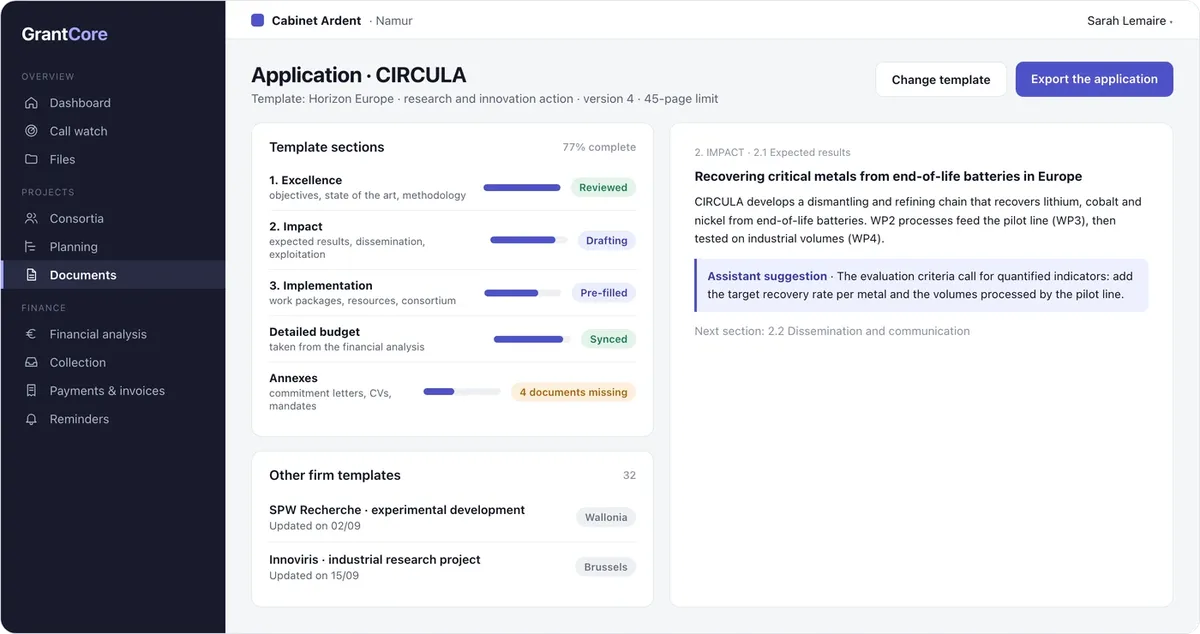Viewport: 1200px width, 634px height.
Task: Click the purple Cabinet Ardent square logo
Action: pos(258,20)
